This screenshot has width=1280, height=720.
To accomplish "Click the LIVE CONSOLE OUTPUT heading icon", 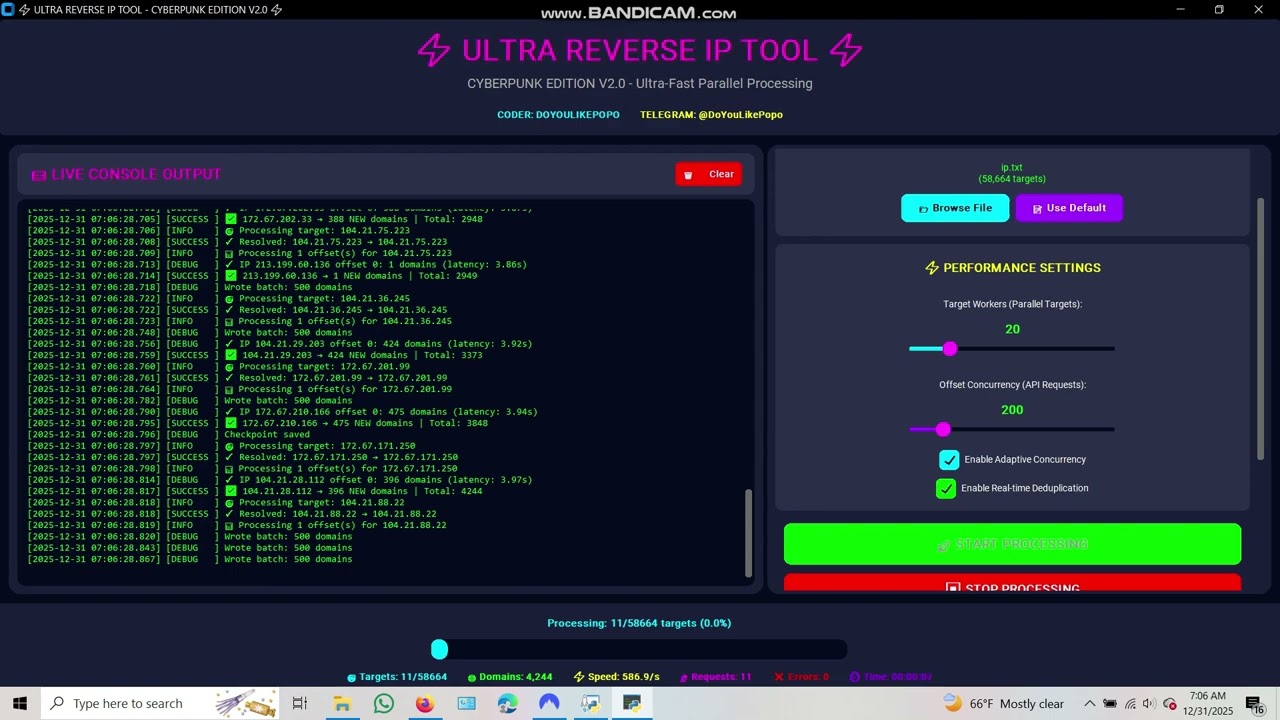I will 38,175.
